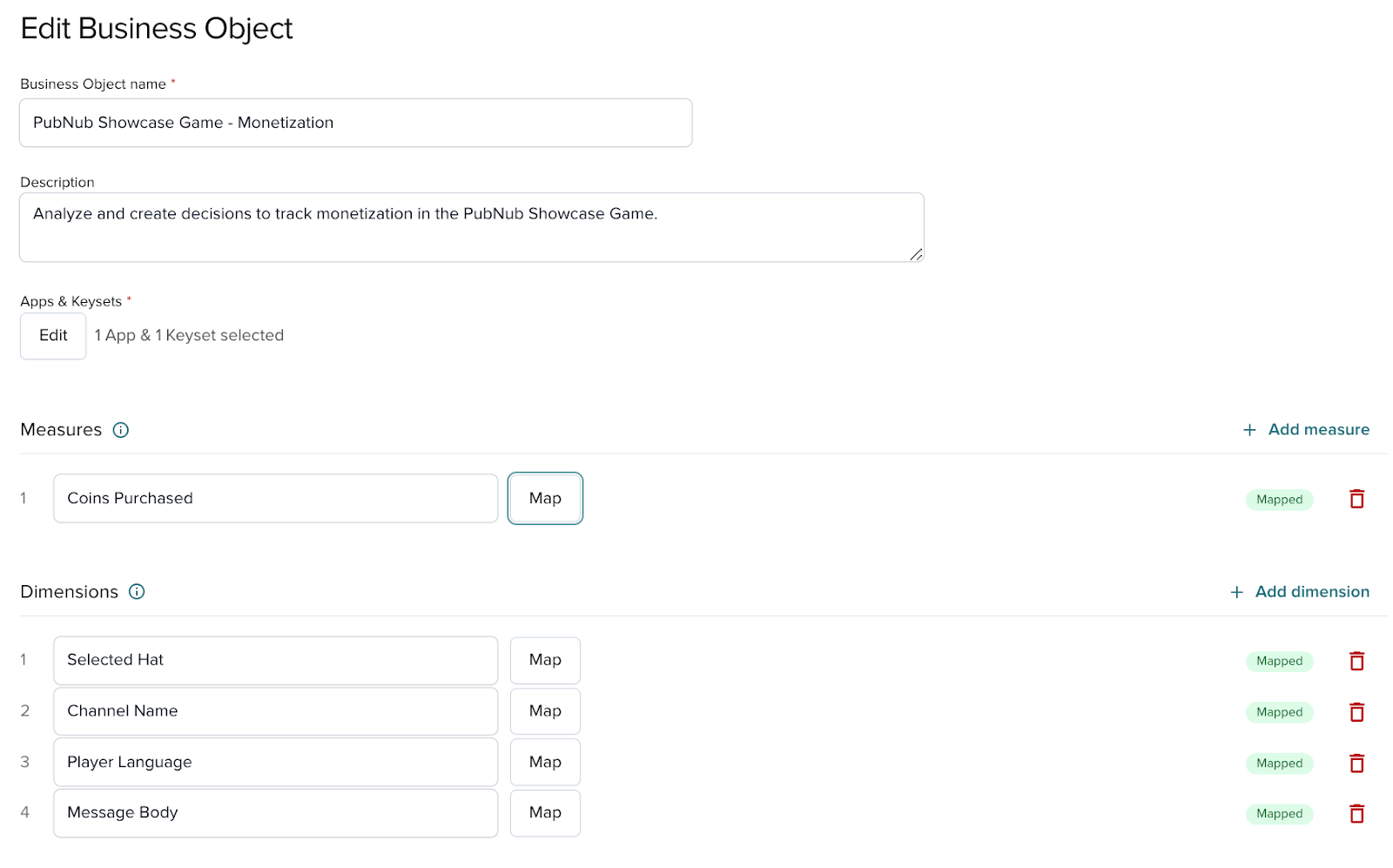This screenshot has height=868, width=1393.
Task: Delete the Channel Name dimension
Action: pyautogui.click(x=1356, y=712)
